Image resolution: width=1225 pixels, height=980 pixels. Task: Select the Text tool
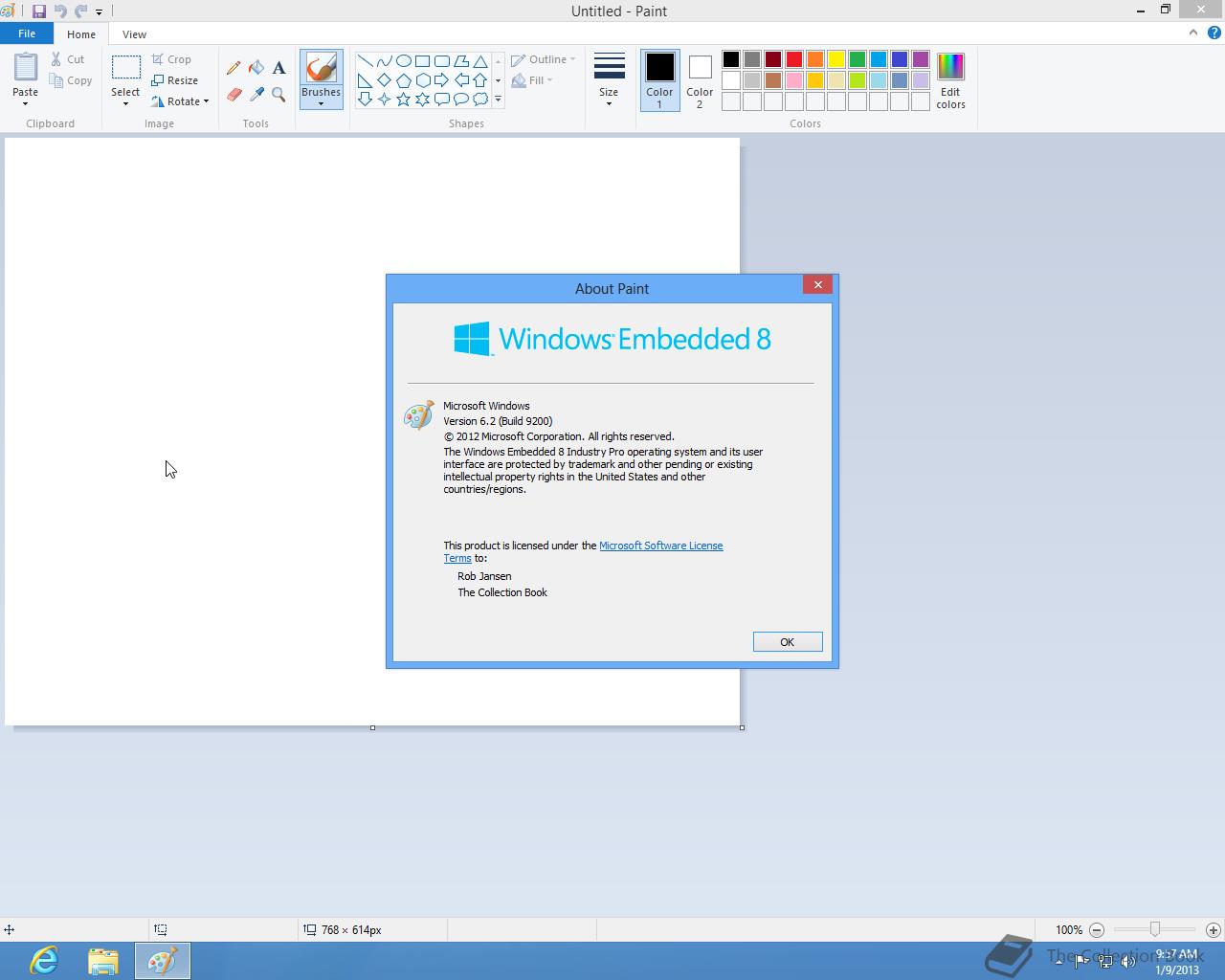(278, 68)
